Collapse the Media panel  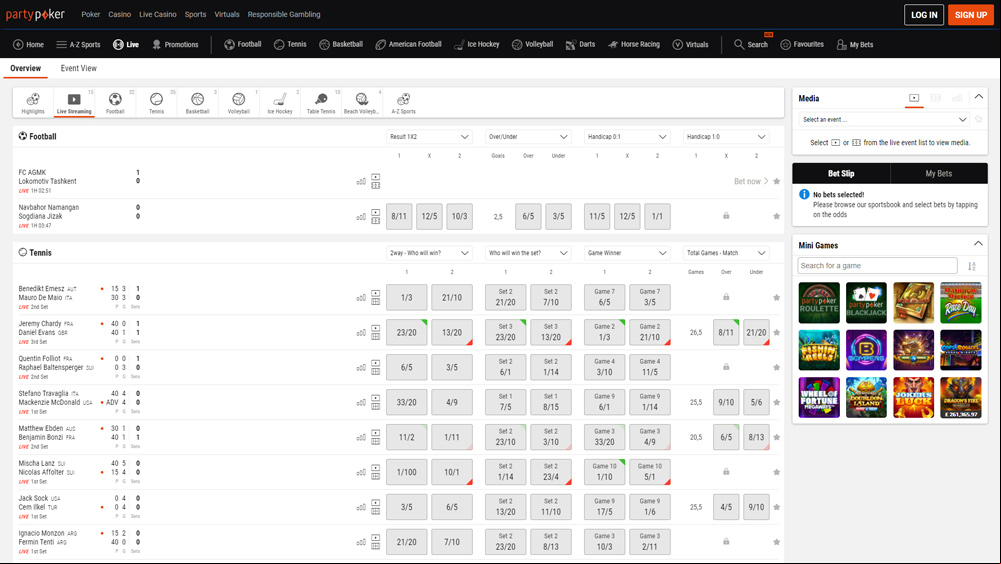(x=979, y=97)
